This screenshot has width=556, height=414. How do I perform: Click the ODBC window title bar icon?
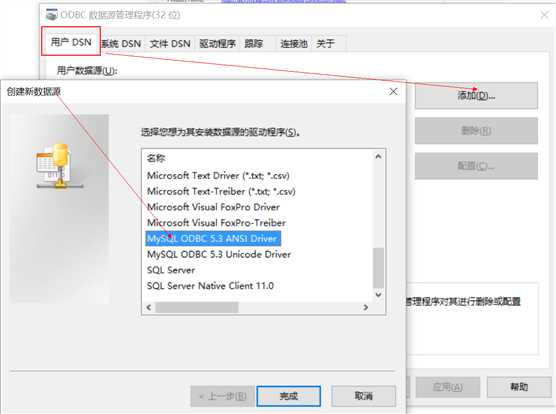tap(52, 15)
